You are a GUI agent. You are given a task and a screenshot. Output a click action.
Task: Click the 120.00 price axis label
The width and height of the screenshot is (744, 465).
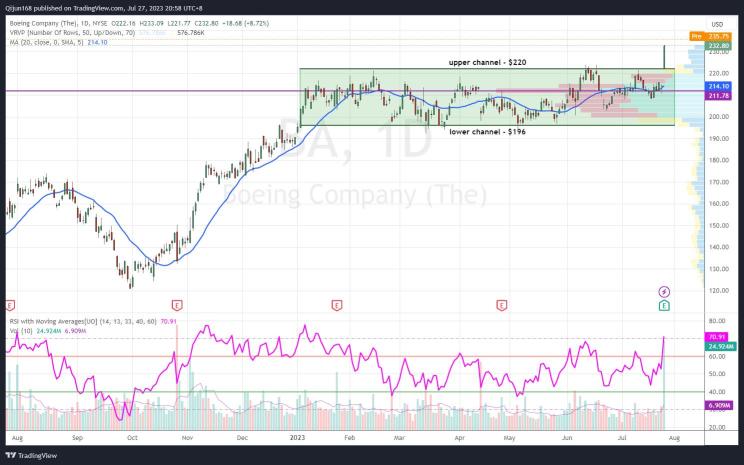(718, 290)
